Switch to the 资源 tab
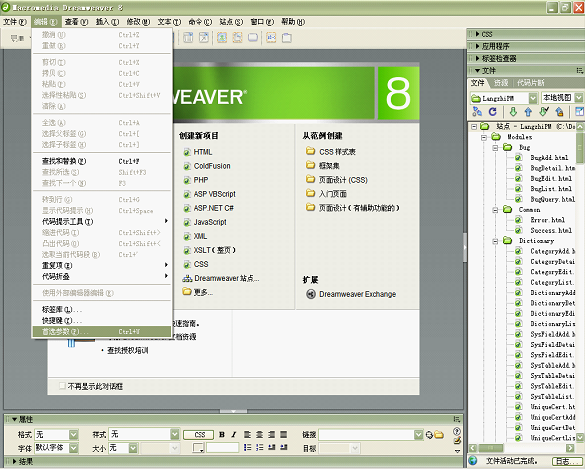585x469 pixels. 501,83
